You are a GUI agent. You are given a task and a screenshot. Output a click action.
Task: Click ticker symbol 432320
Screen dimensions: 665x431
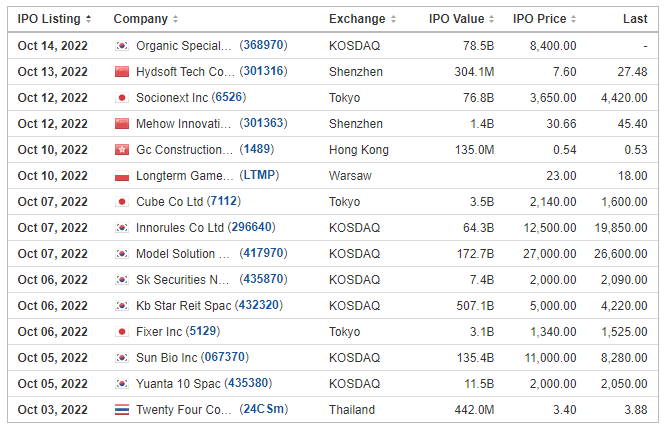(x=259, y=305)
